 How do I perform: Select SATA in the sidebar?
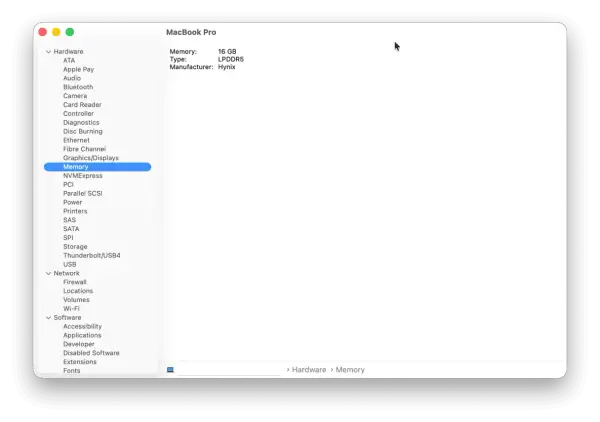(71, 228)
